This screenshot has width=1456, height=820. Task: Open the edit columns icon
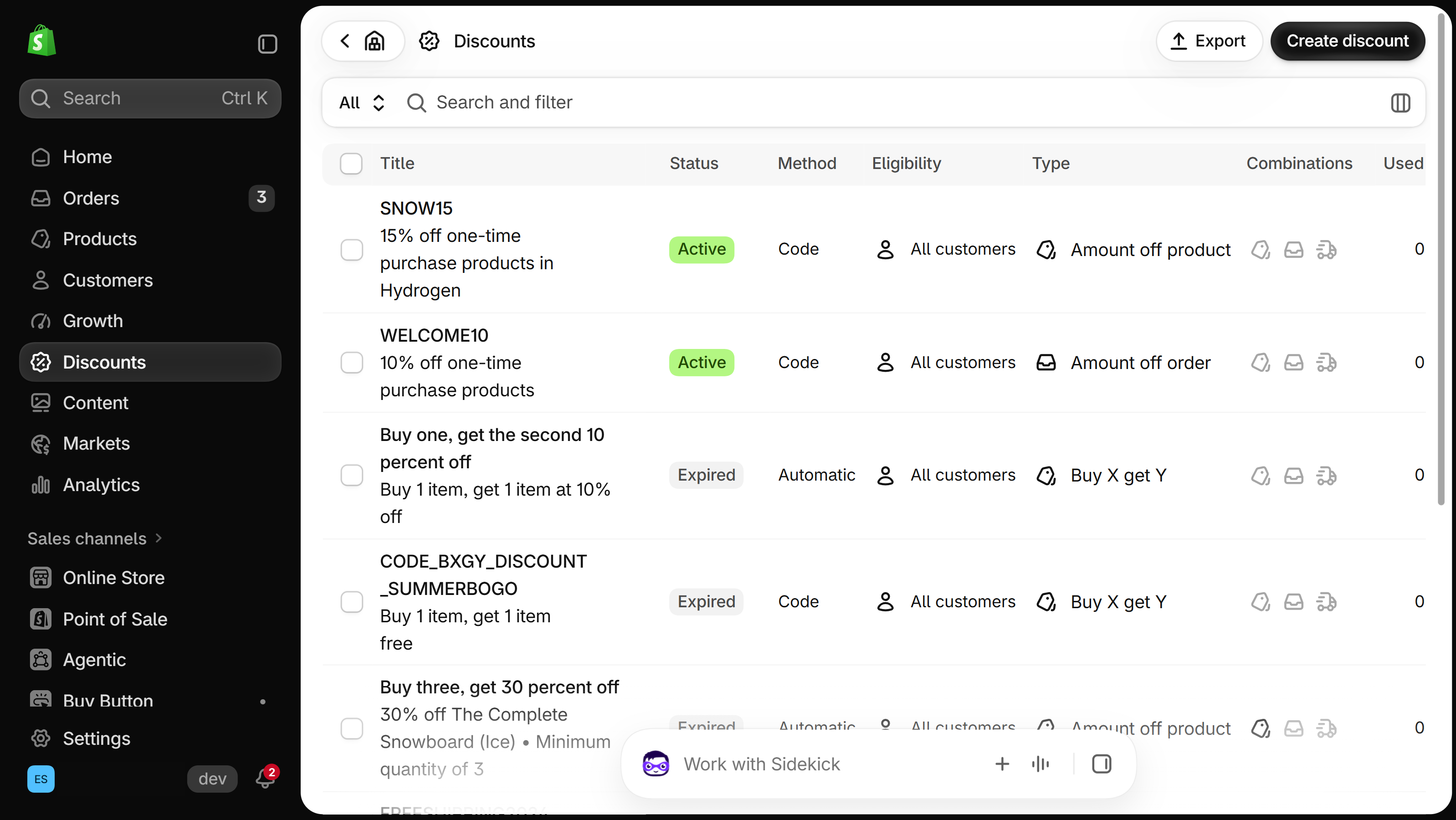coord(1400,102)
